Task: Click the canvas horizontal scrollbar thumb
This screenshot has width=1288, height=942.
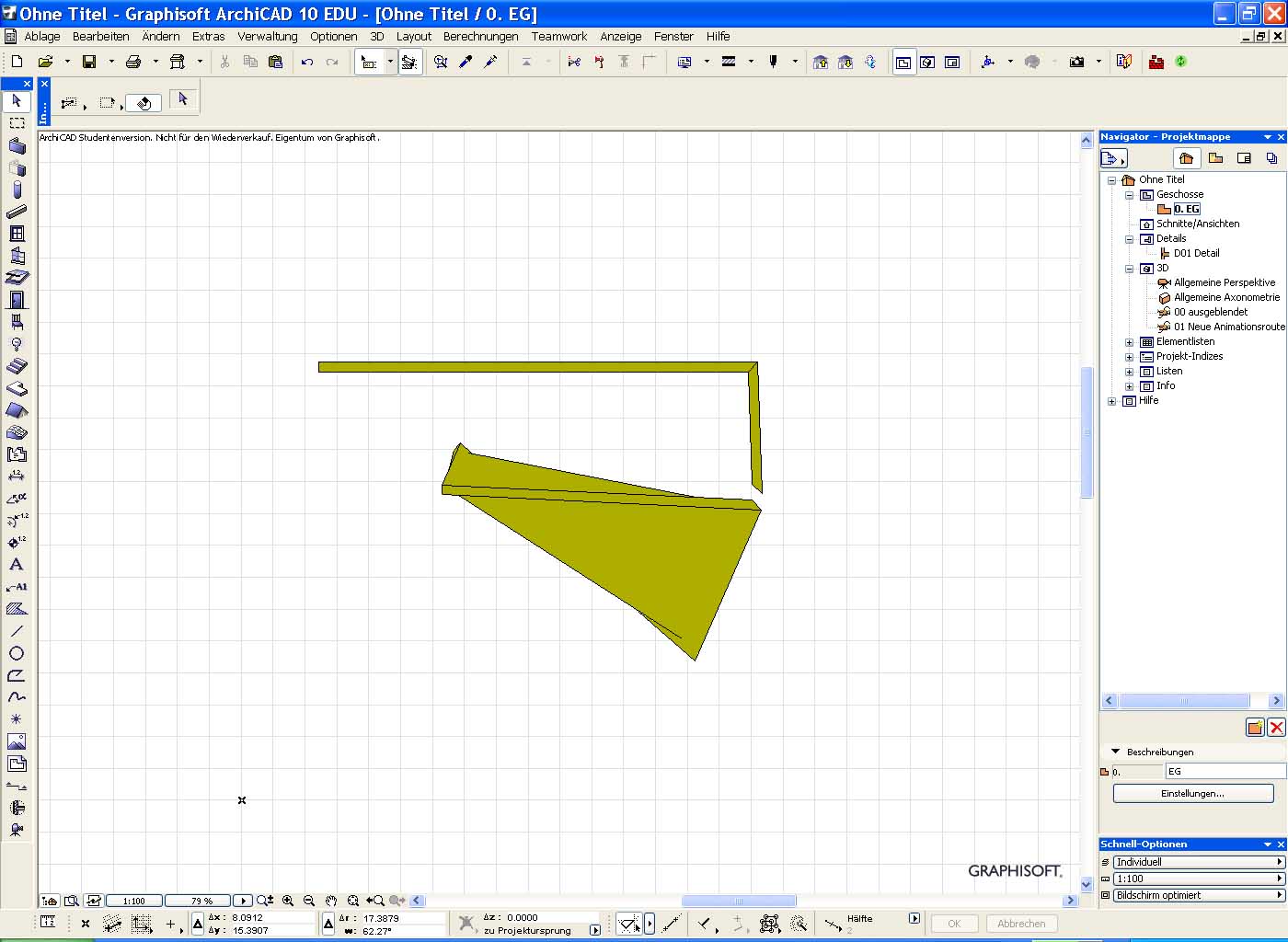Action: 739,901
